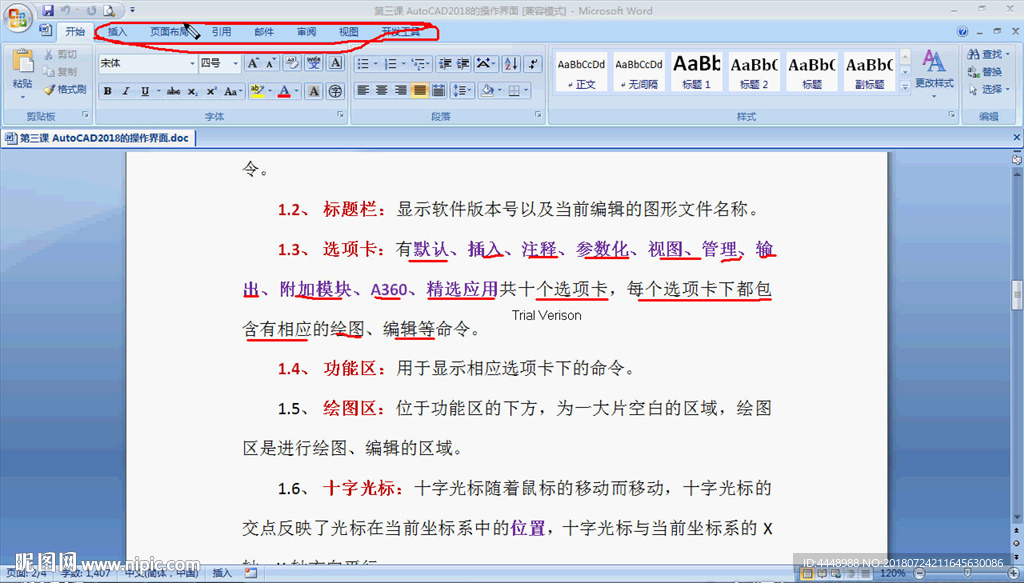The image size is (1024, 583).
Task: Open the phonetic guide tool
Action: 314,63
